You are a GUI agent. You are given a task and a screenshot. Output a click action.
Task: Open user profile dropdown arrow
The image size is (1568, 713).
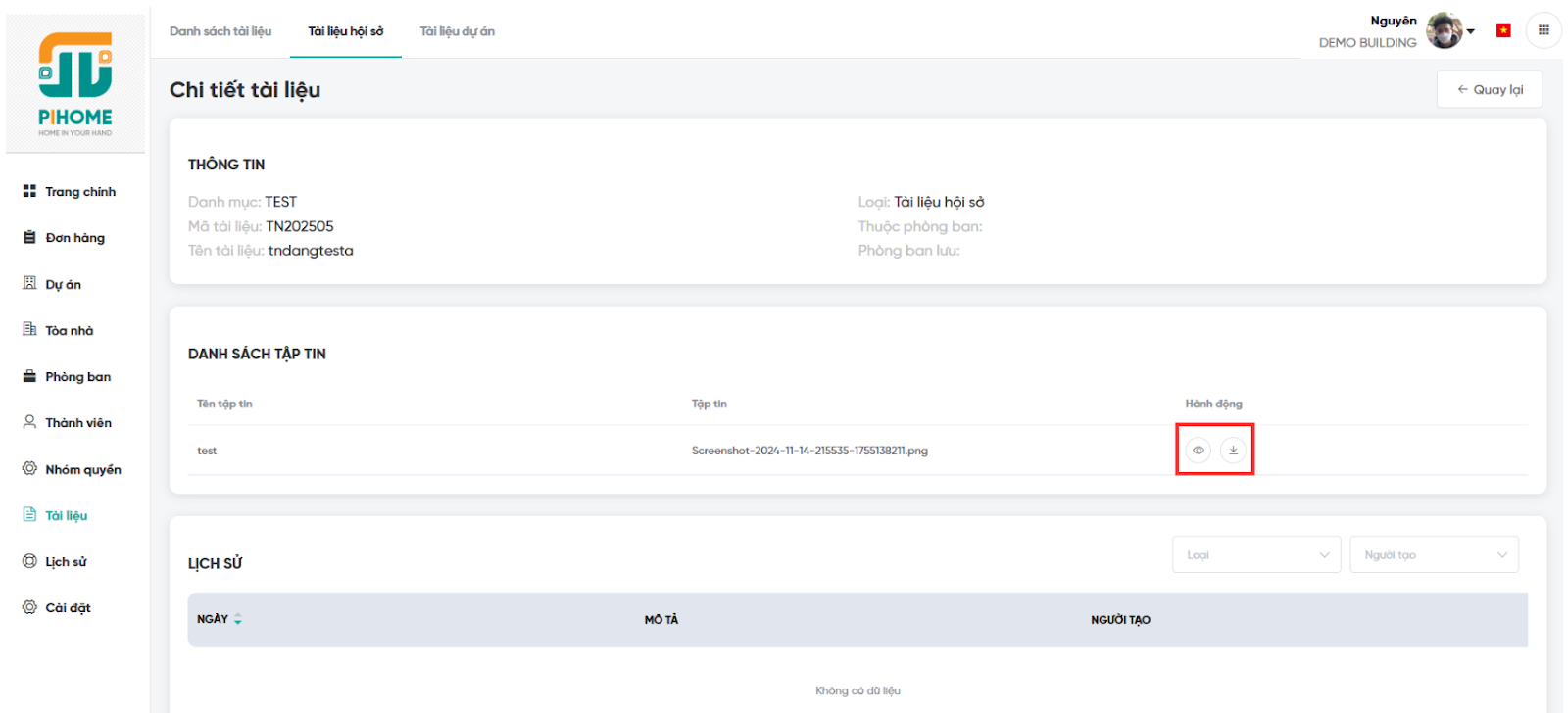point(1471,31)
